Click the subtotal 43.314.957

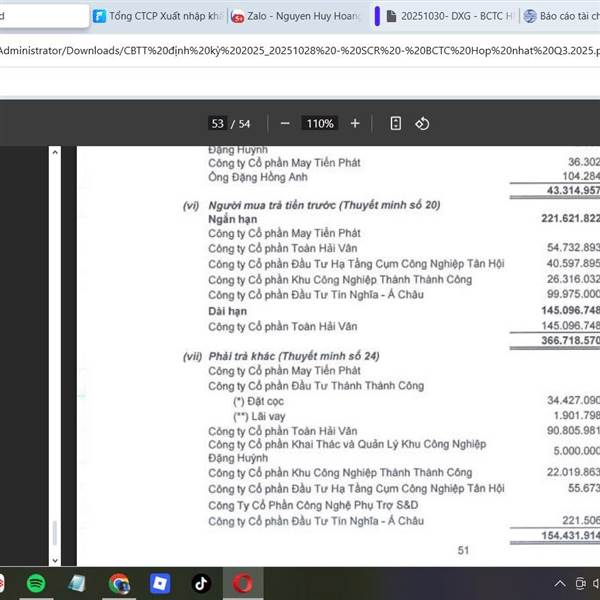click(573, 190)
